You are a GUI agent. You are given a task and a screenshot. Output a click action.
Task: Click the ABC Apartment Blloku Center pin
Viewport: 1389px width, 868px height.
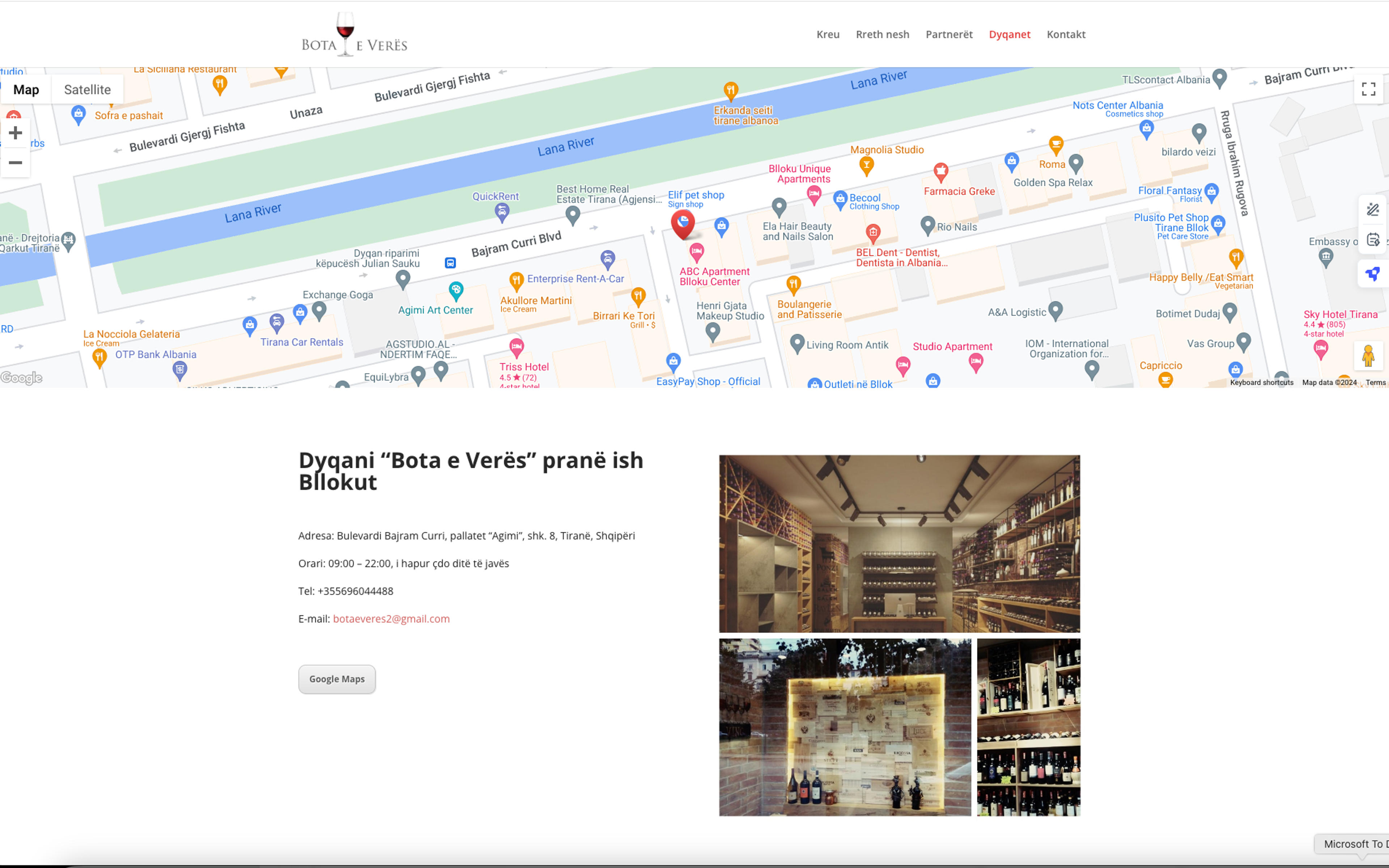(696, 252)
